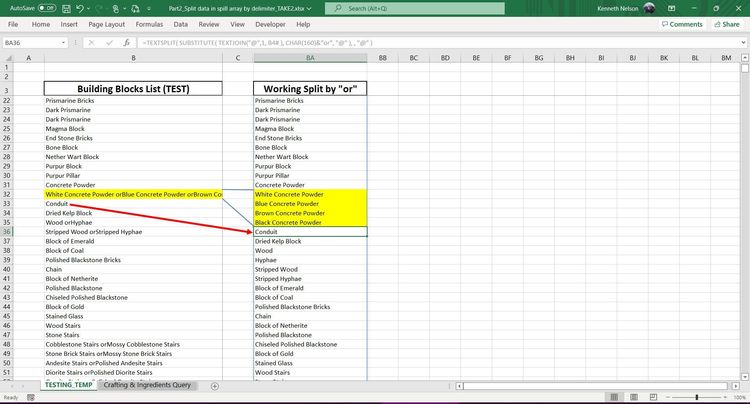Switch to Page Layout view icon
The height and width of the screenshot is (404, 750).
634,397
